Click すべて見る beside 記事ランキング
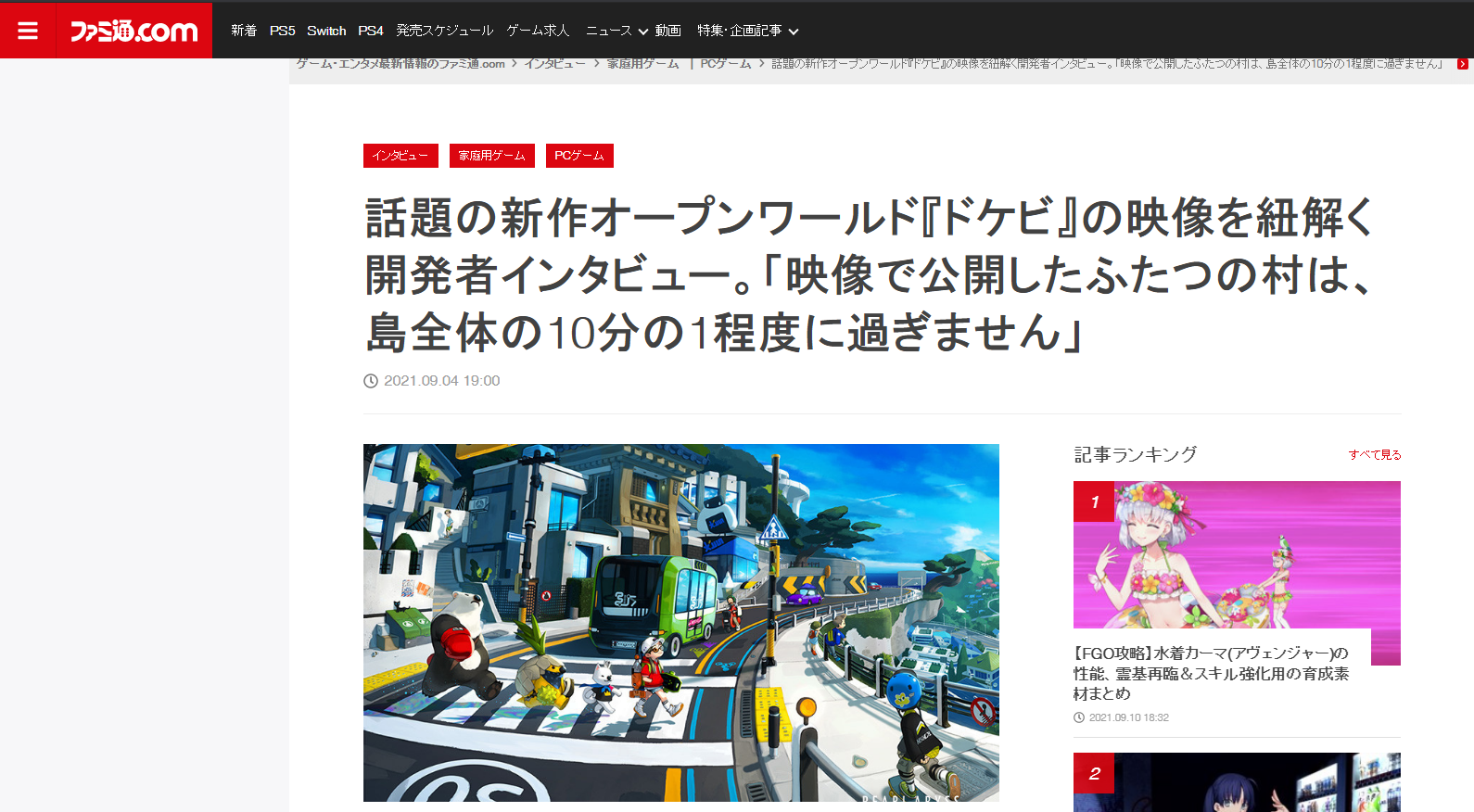The image size is (1474, 812). click(x=1374, y=454)
